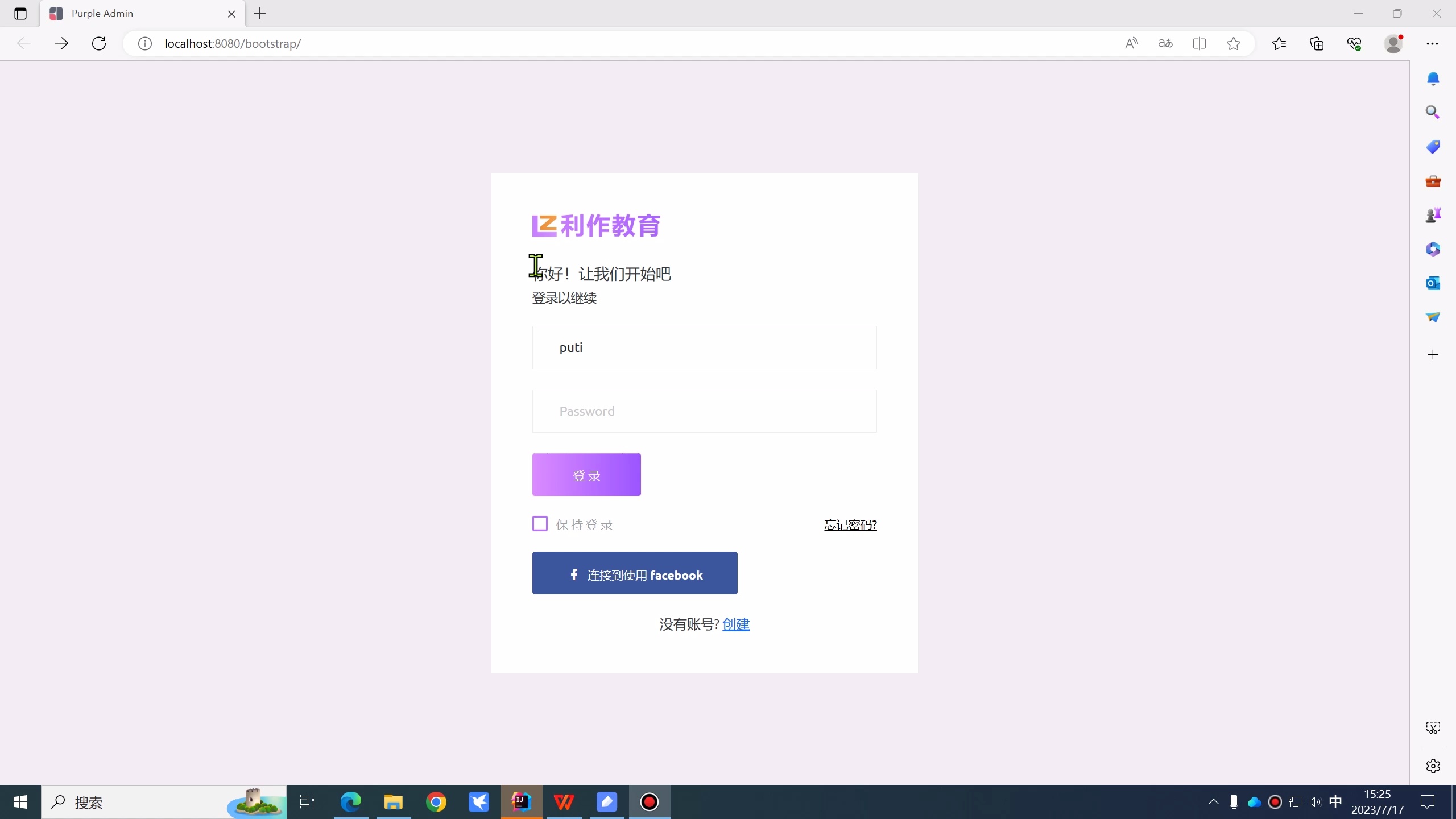Open the shopping sidebar panel
The image size is (1456, 819).
pyautogui.click(x=1433, y=146)
